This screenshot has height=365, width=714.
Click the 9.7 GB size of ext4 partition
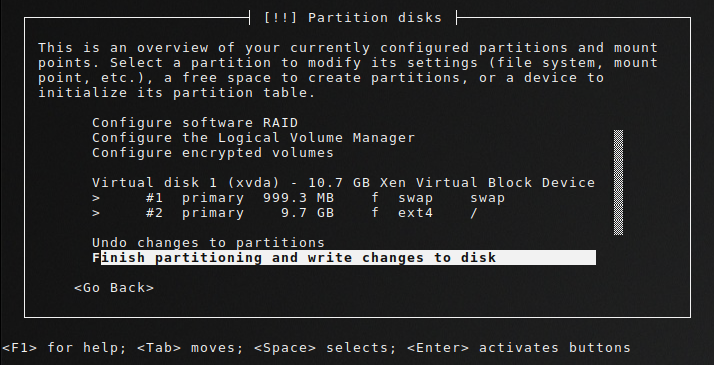(307, 213)
